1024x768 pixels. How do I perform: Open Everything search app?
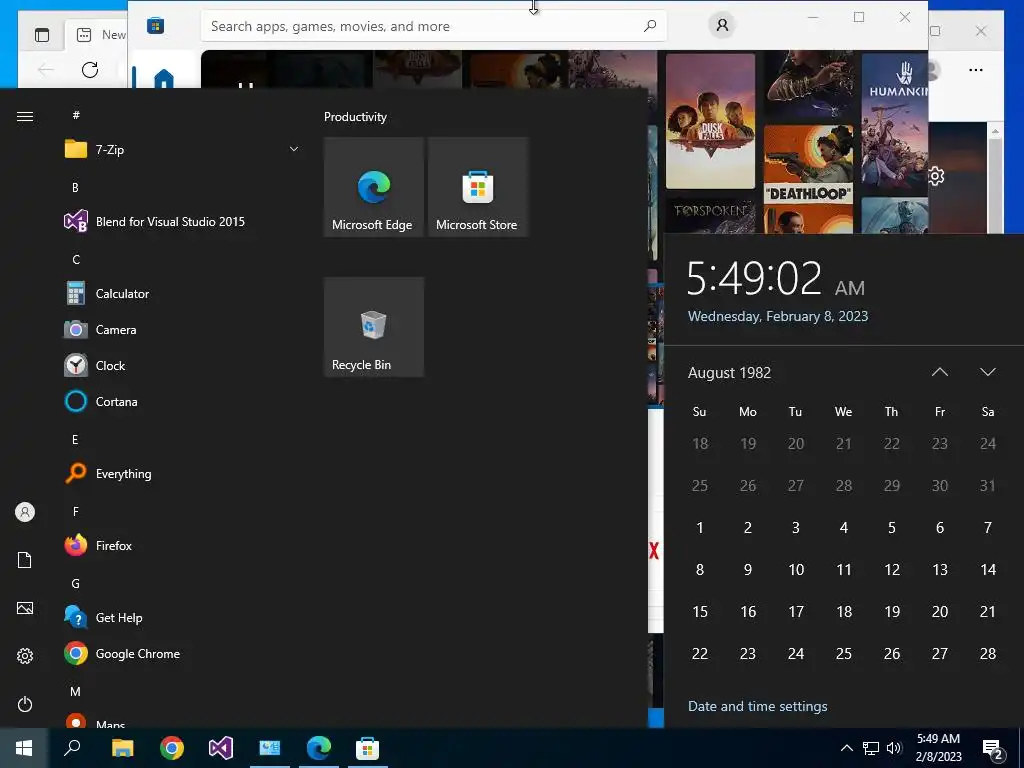coord(182,473)
